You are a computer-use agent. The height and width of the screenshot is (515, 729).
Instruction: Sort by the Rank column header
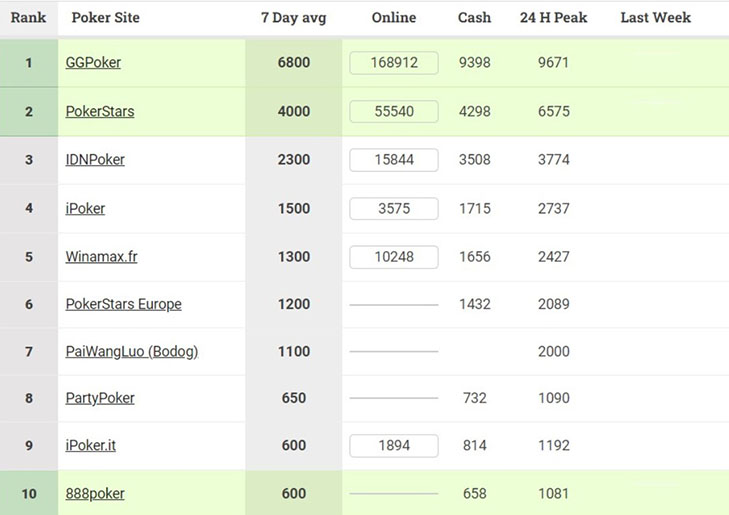[29, 18]
